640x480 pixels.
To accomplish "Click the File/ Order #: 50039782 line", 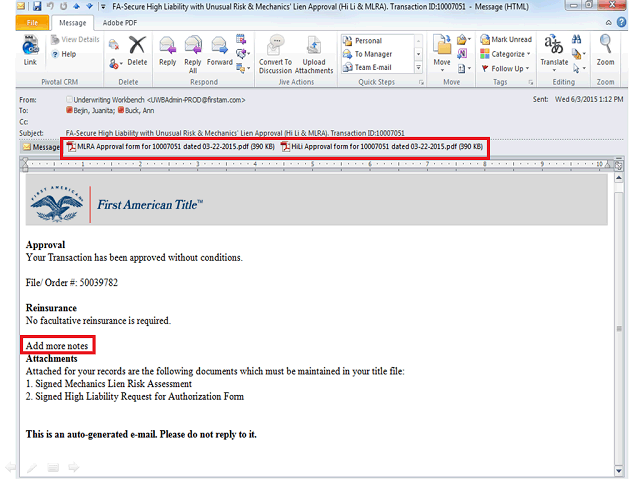I will [72, 283].
